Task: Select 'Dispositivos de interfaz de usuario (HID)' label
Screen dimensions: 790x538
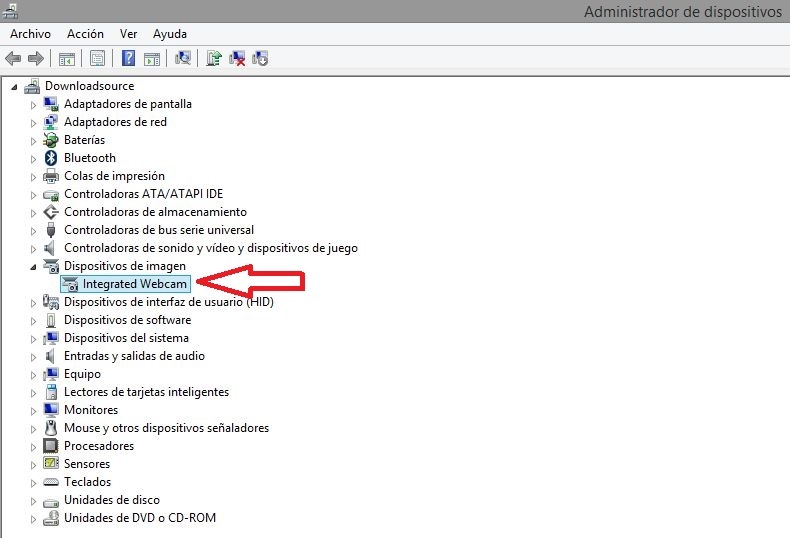Action: [169, 302]
